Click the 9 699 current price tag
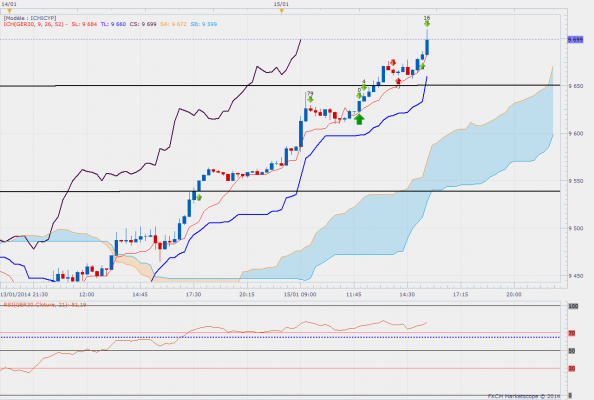 click(575, 39)
